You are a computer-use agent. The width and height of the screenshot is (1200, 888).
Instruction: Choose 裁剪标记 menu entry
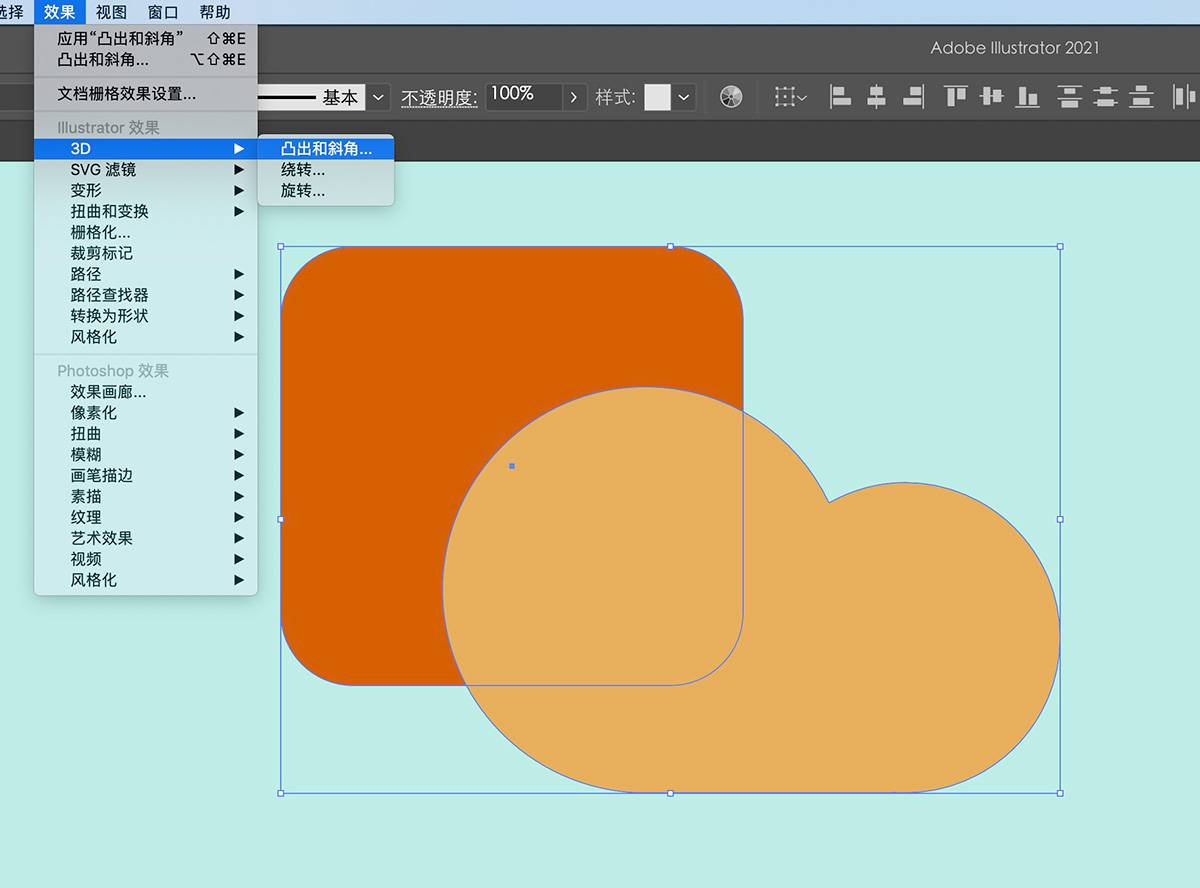click(x=146, y=254)
